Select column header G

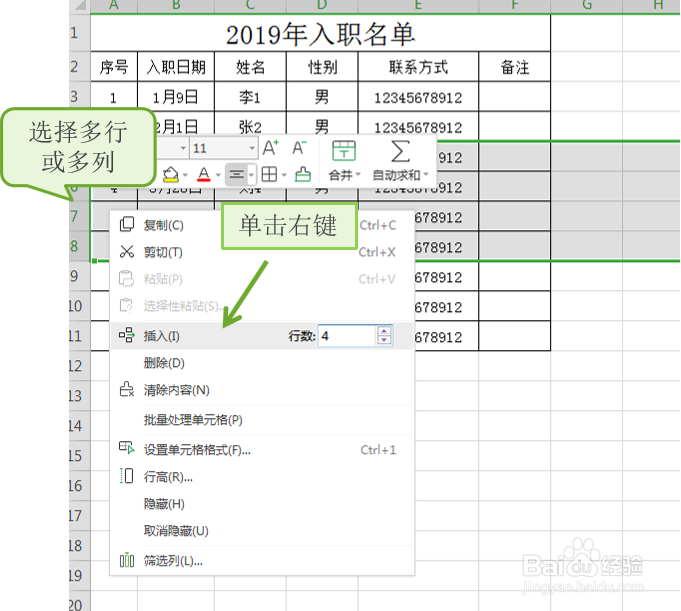[x=587, y=6]
